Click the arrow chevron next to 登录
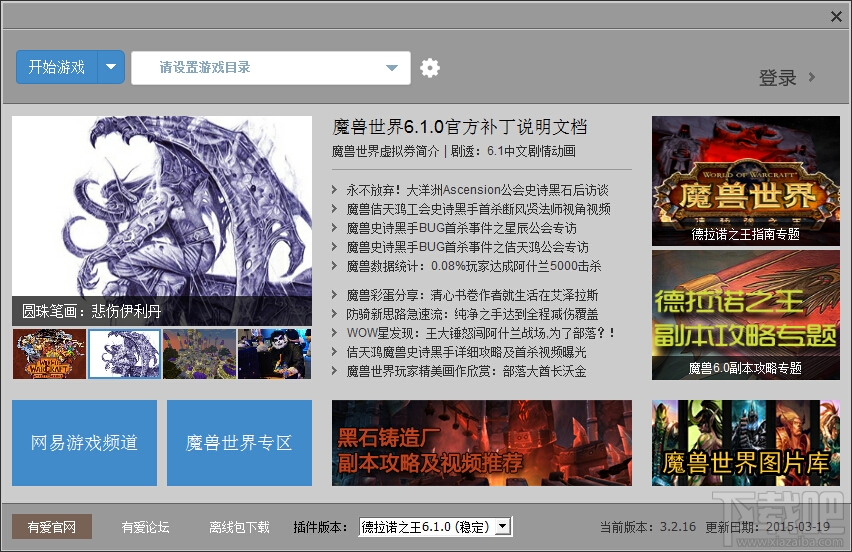The width and height of the screenshot is (852, 552). click(812, 77)
